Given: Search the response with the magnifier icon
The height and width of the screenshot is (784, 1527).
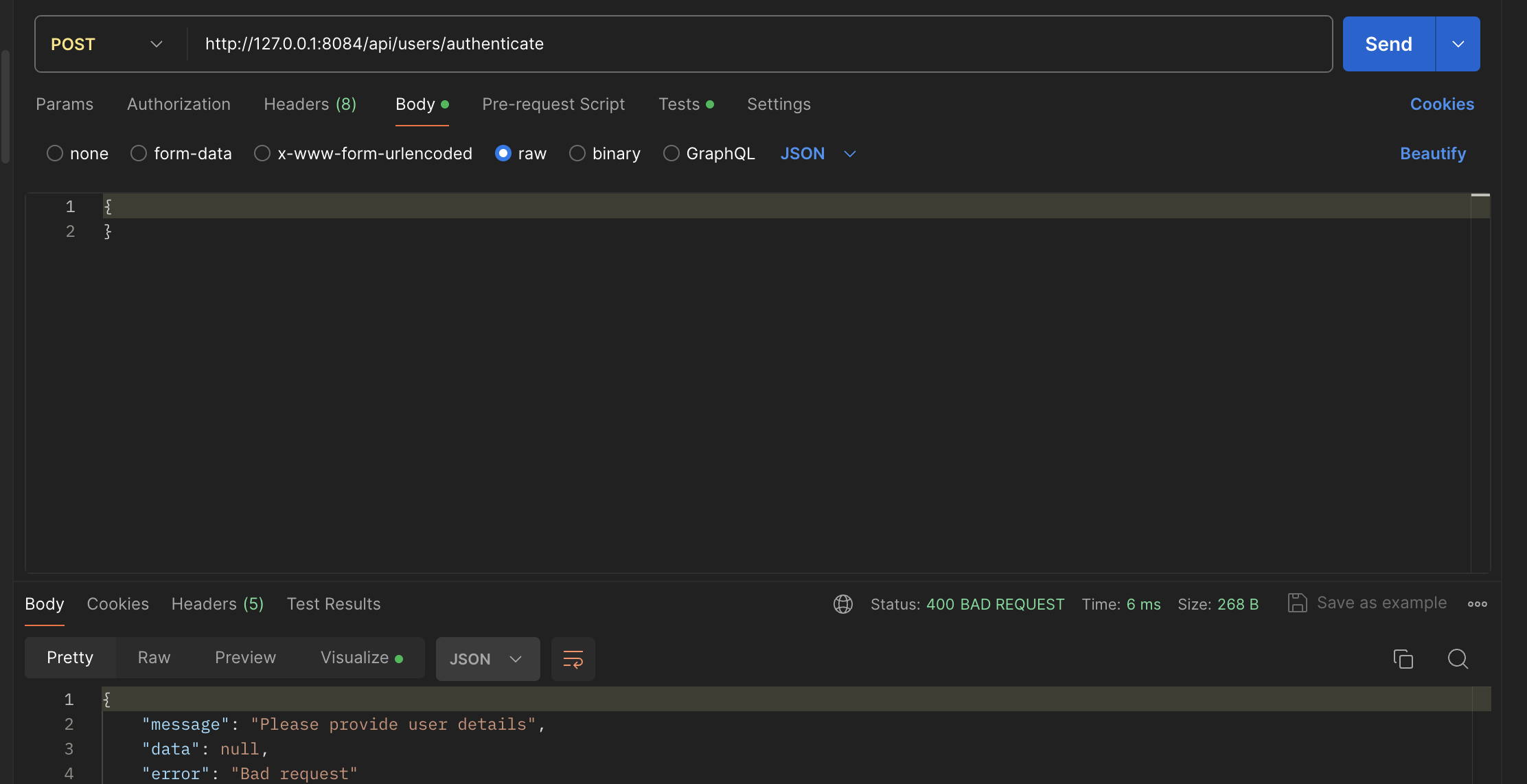Looking at the screenshot, I should 1458,659.
